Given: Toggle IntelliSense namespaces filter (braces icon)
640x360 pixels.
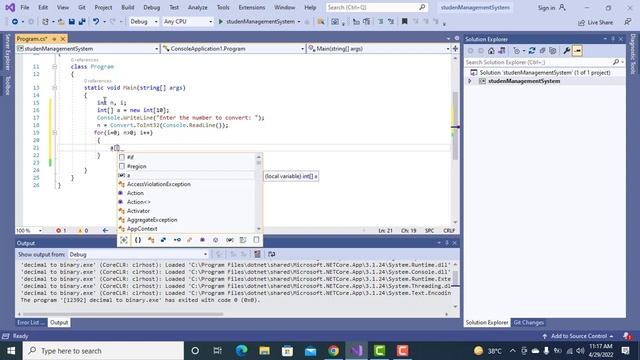Looking at the screenshot, I should [x=138, y=240].
